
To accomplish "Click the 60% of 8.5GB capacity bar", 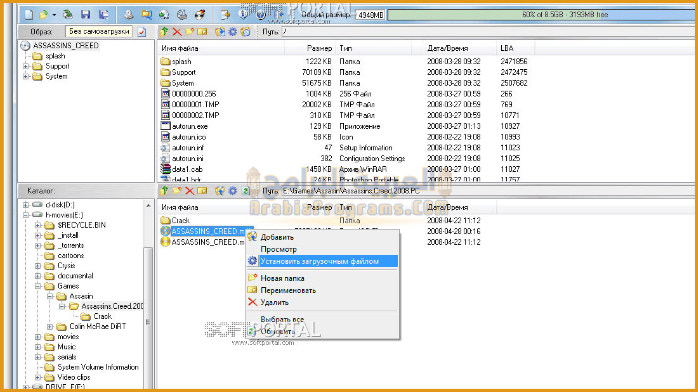I will pos(542,15).
